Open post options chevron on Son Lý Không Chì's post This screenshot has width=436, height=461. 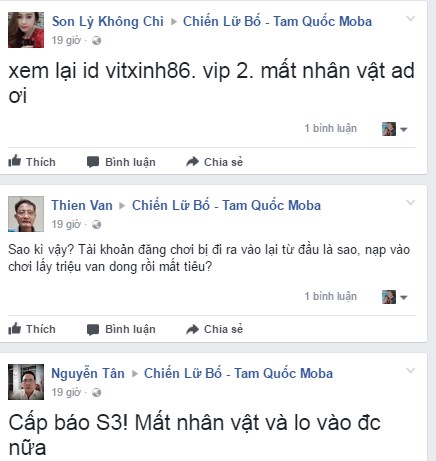(411, 19)
